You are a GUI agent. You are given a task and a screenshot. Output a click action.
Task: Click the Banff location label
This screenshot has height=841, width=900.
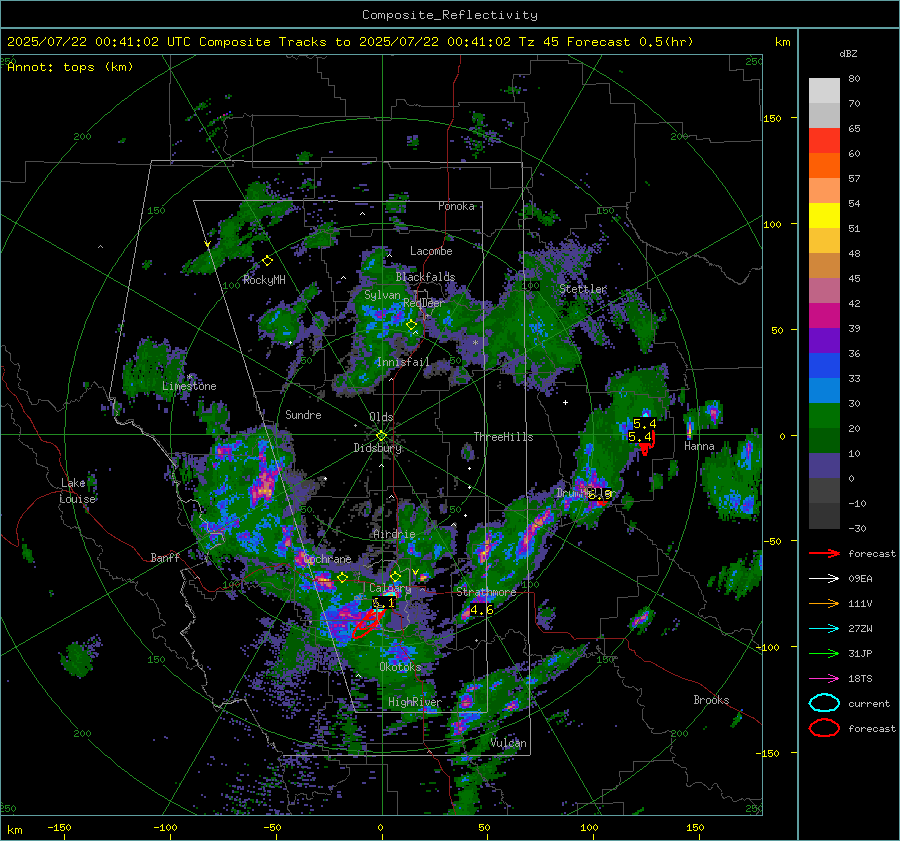(x=165, y=557)
